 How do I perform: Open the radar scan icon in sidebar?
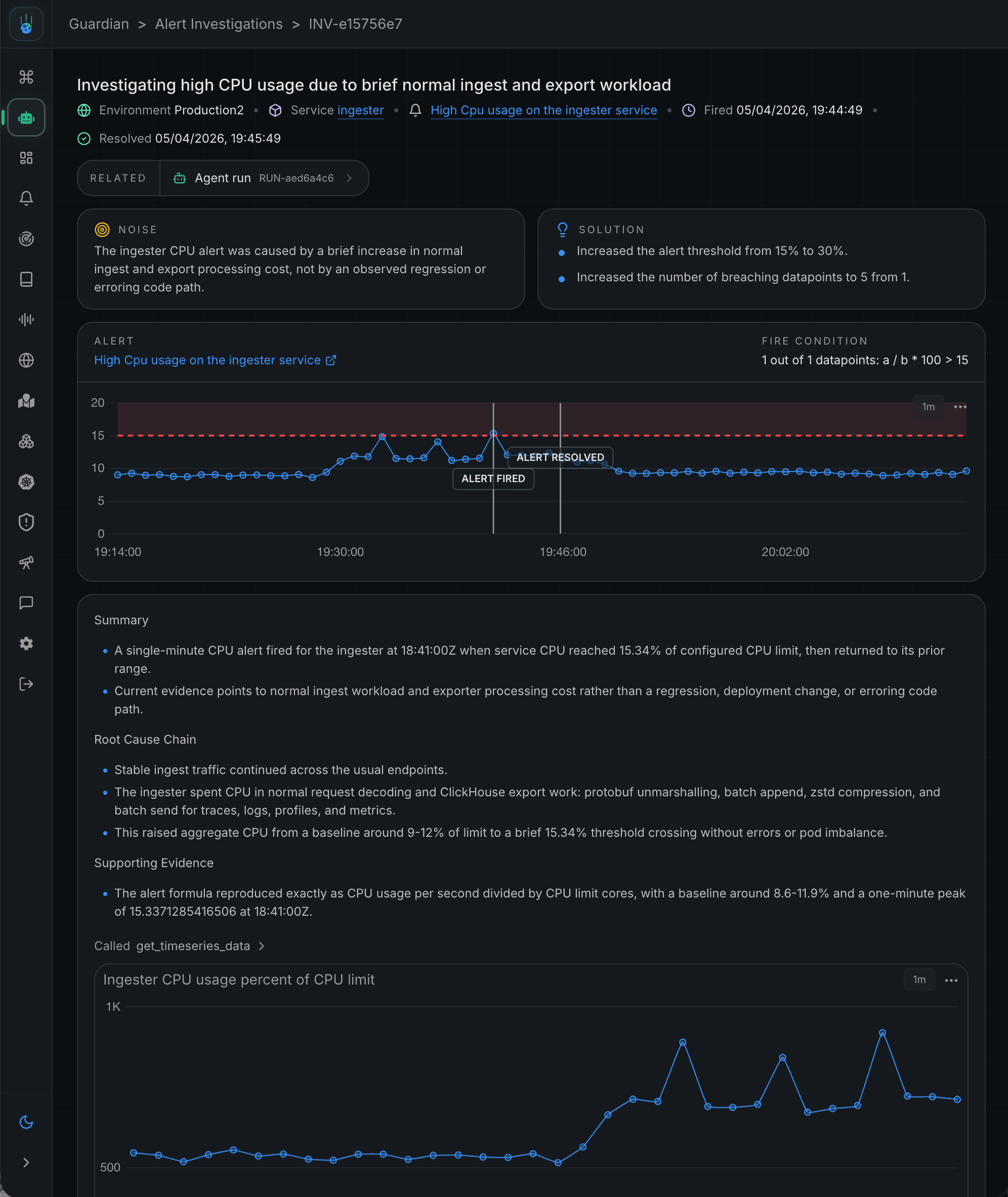tap(26, 239)
